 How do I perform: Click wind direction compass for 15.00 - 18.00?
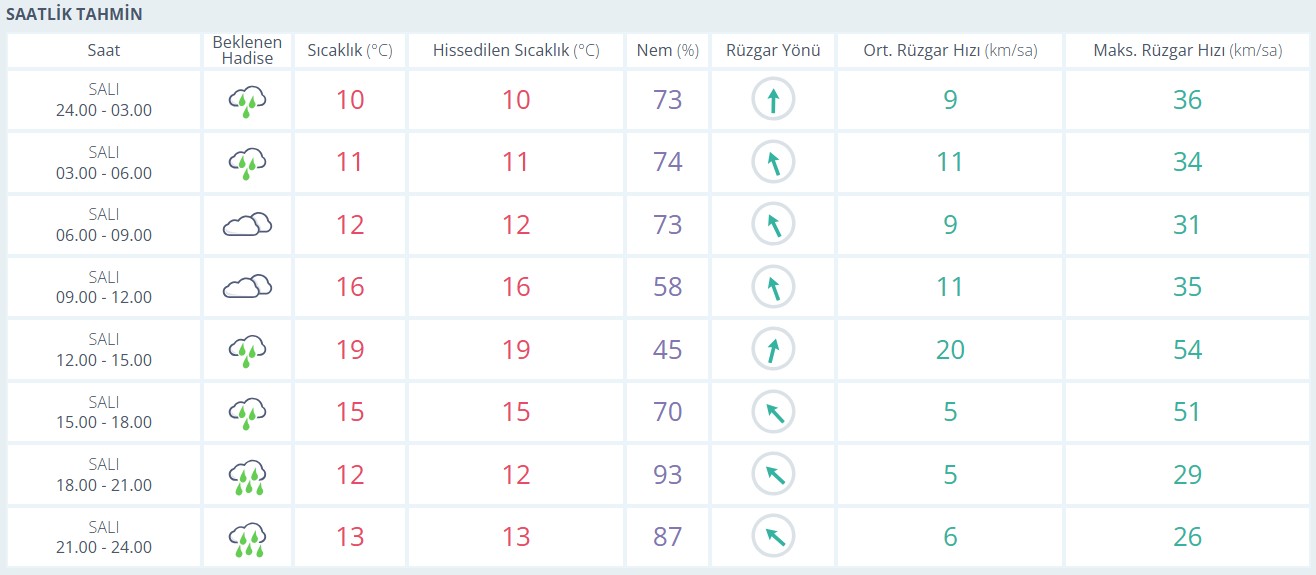click(x=772, y=412)
